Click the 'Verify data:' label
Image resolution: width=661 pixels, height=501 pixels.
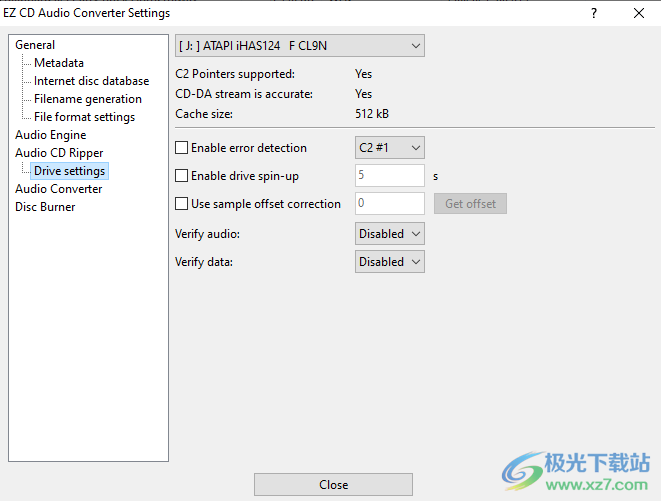(x=204, y=262)
